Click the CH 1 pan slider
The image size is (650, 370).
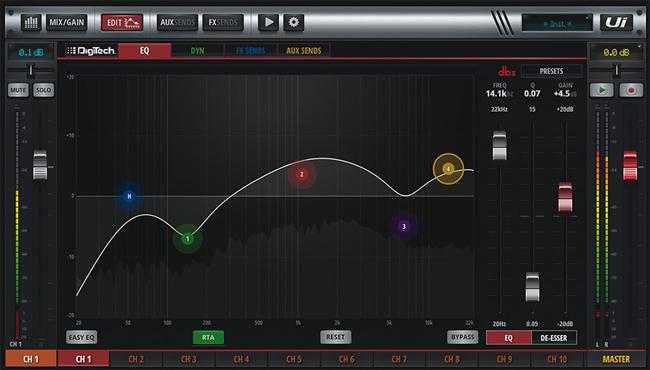tap(31, 70)
